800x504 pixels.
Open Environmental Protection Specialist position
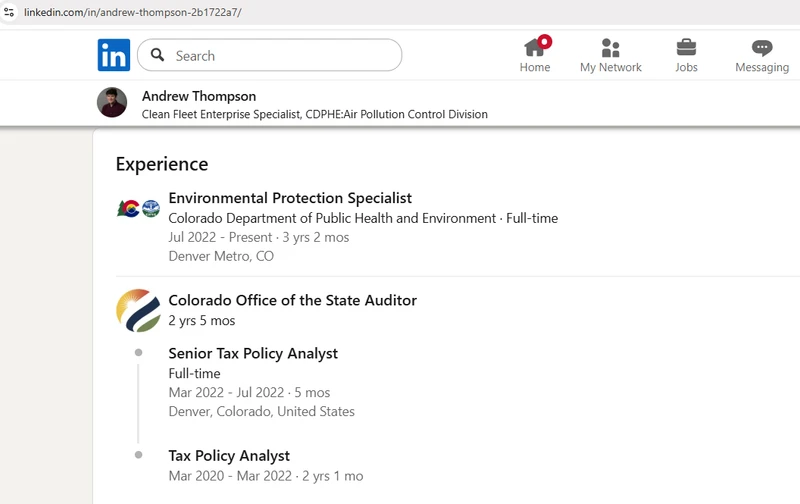pyautogui.click(x=290, y=198)
